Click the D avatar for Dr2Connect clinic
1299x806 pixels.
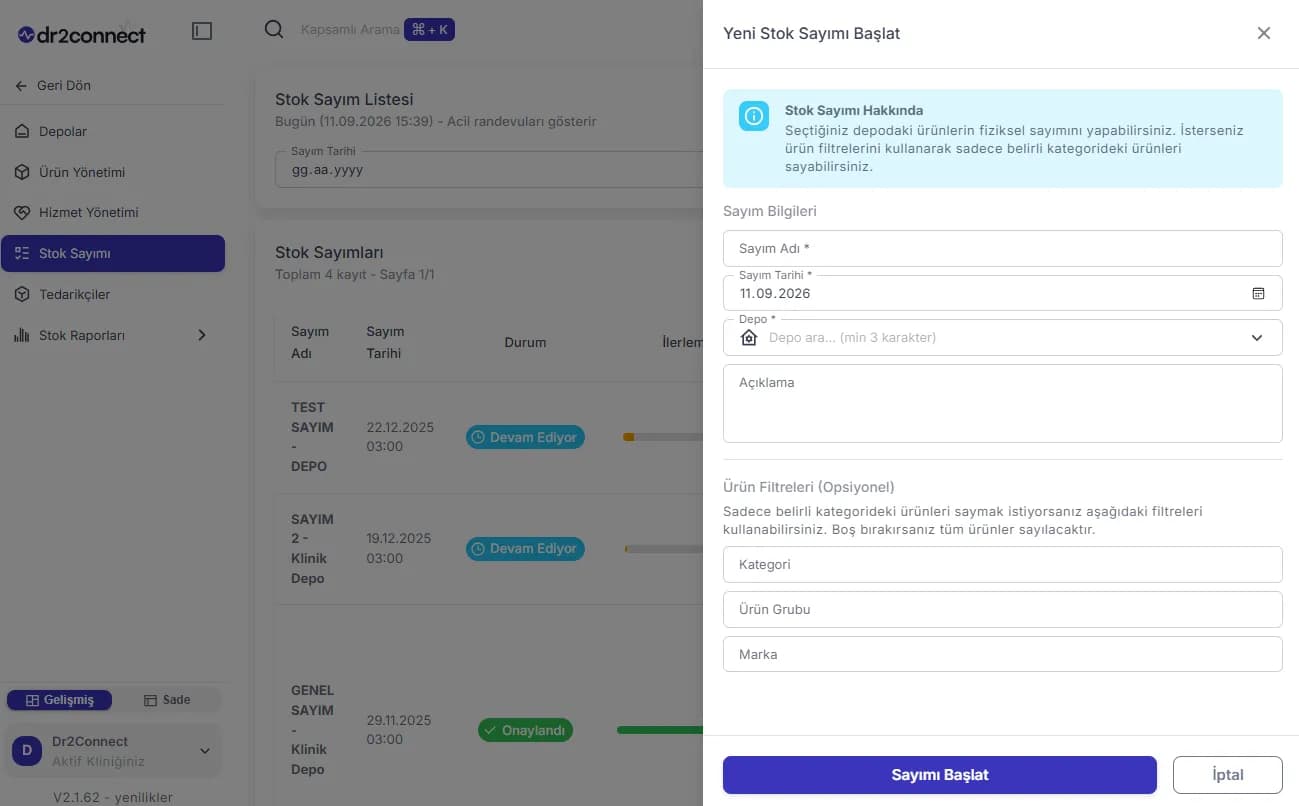coord(26,751)
